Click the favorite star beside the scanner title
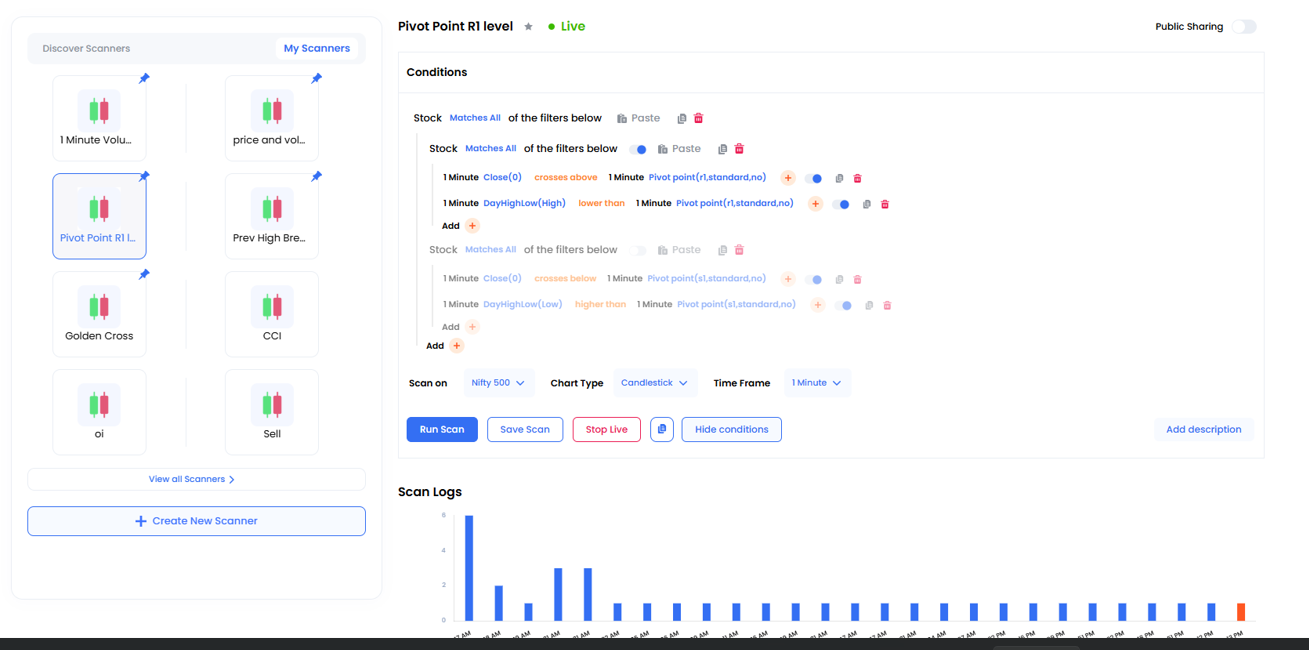Image resolution: width=1309 pixels, height=650 pixels. [529, 27]
